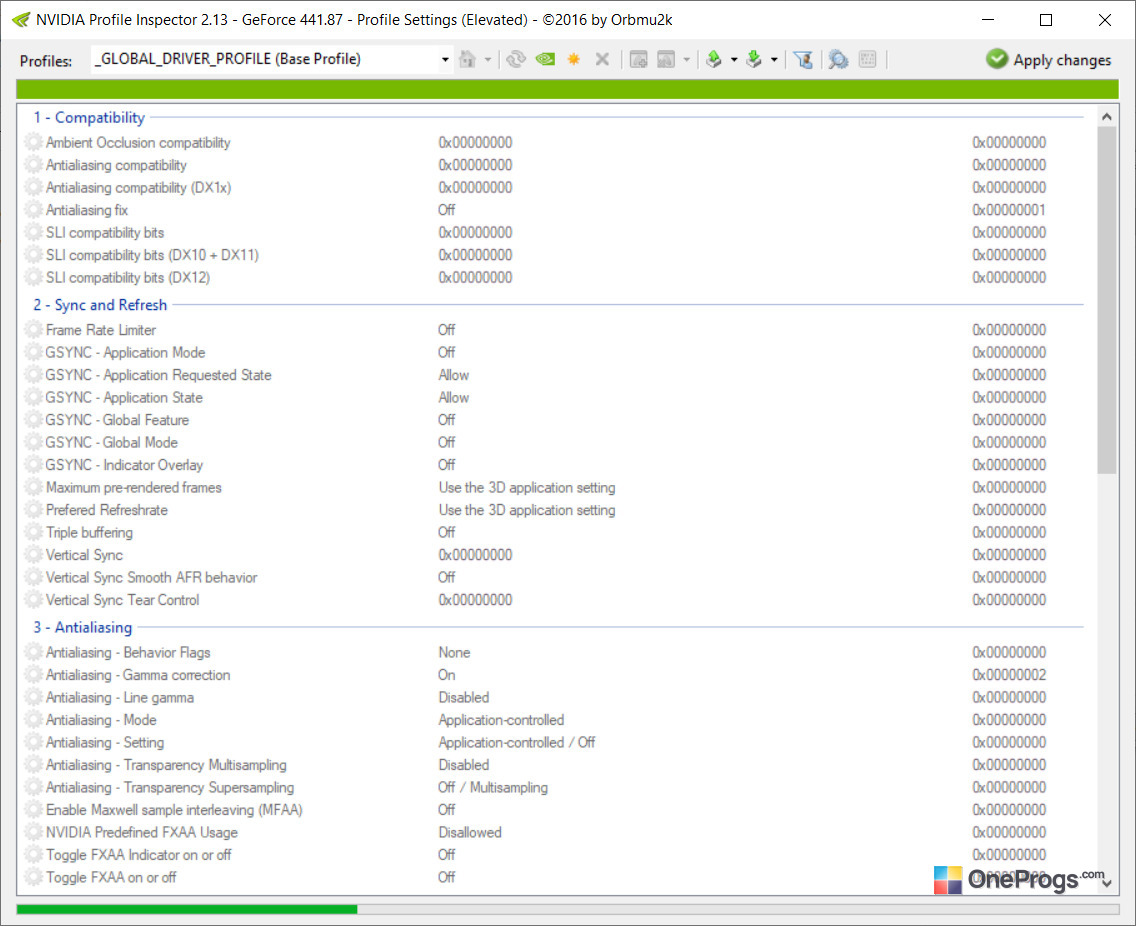This screenshot has height=926, width=1136.
Task: Open the bit value editor icon
Action: coord(867,59)
